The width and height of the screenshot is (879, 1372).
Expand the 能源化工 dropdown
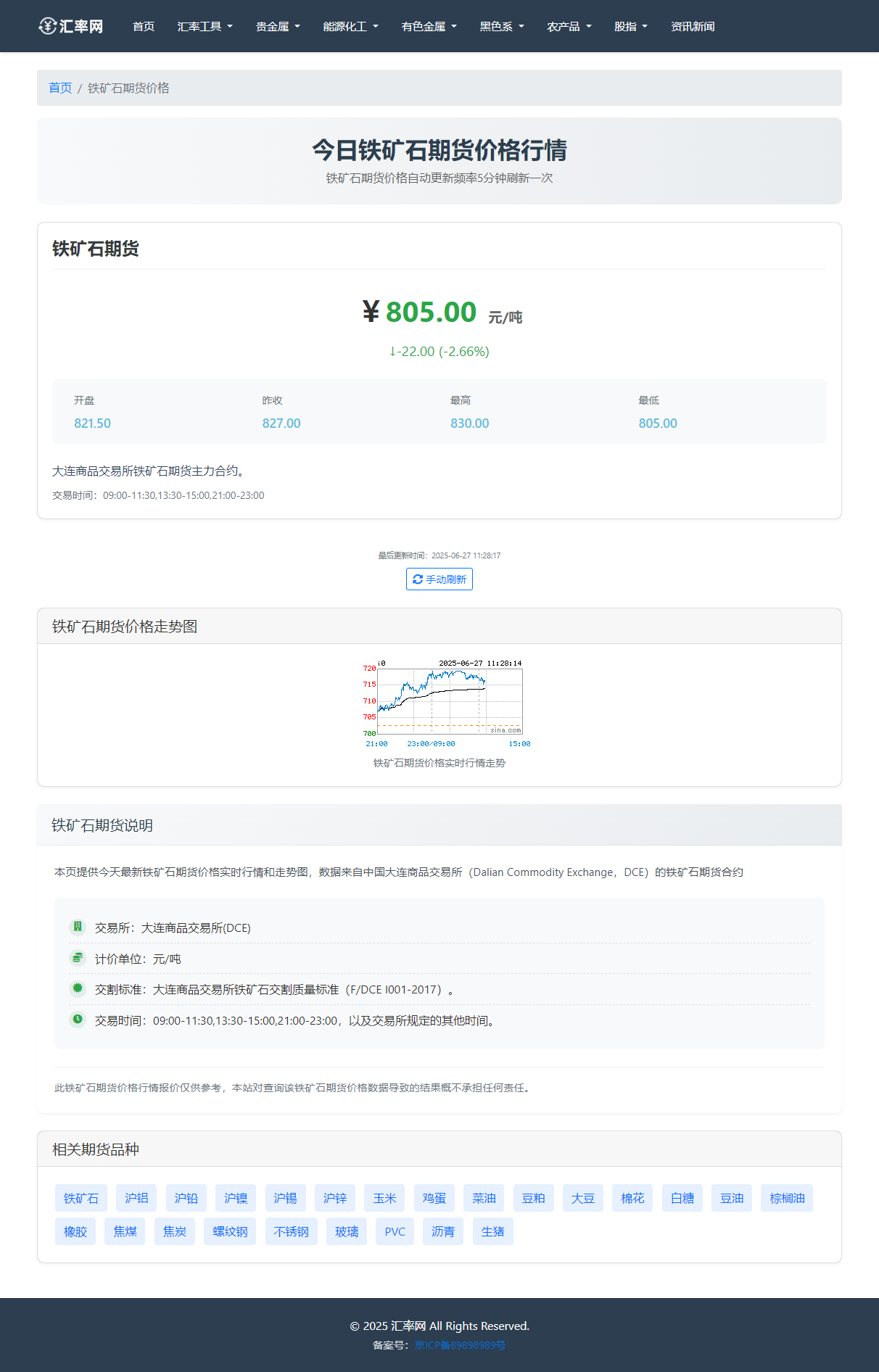tap(350, 27)
